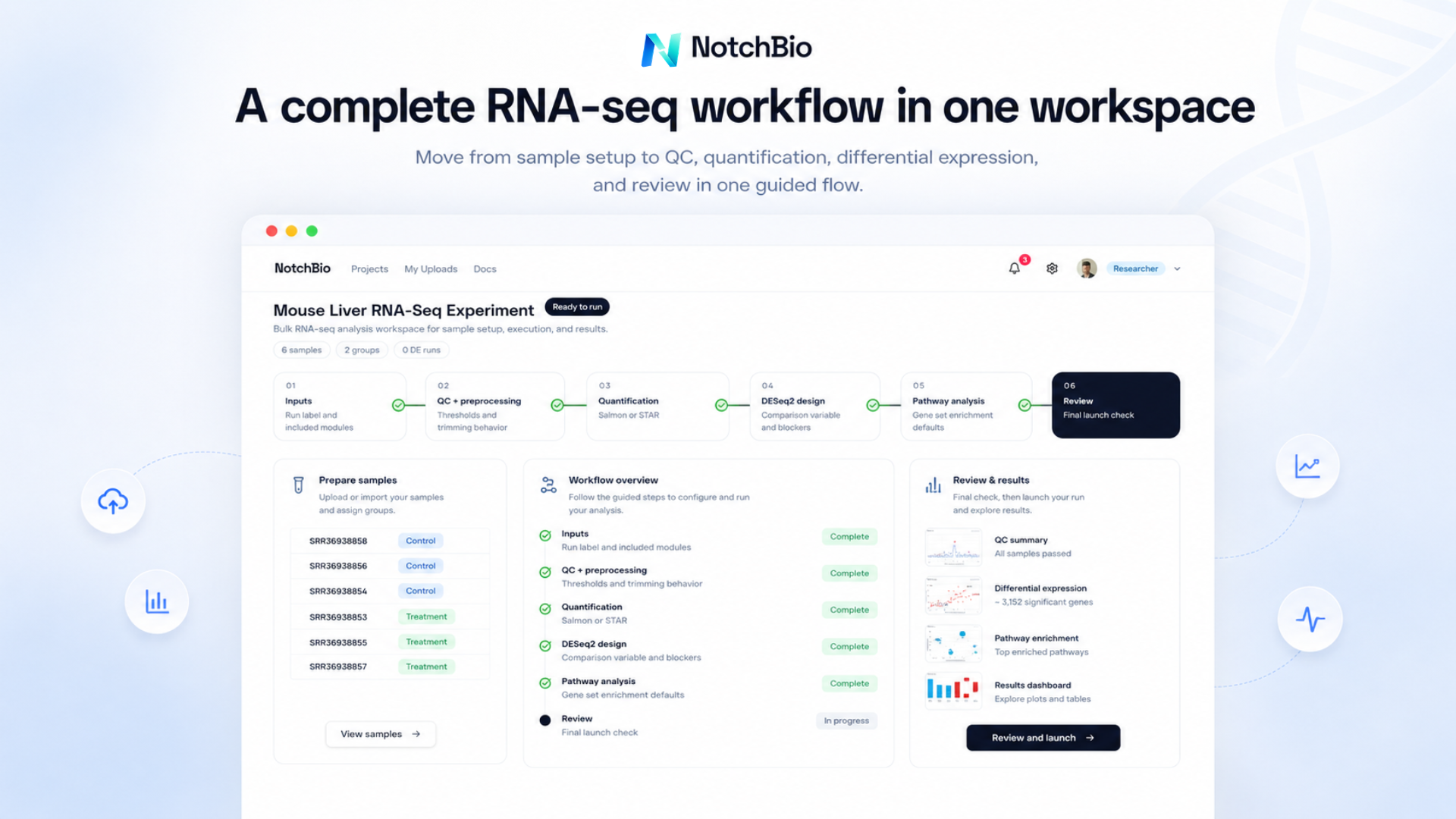Click green check on Pathway analysis step card
Screen dimensions: 1456x819
pos(1025,405)
